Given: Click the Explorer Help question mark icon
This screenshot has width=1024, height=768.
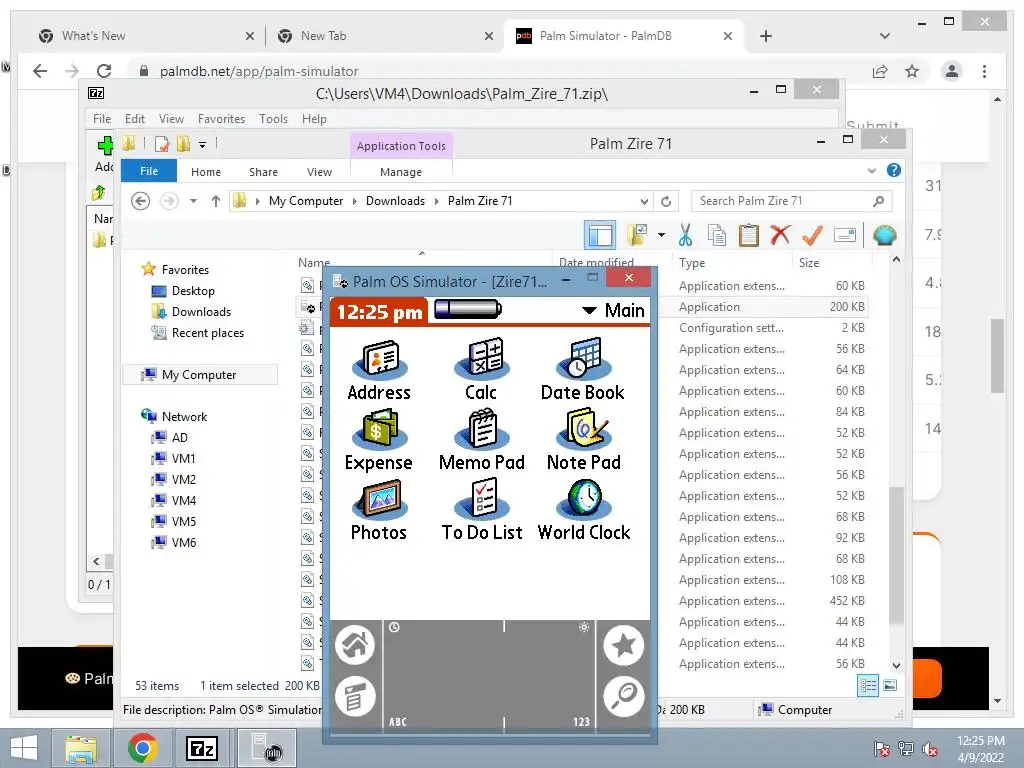Looking at the screenshot, I should [x=894, y=170].
